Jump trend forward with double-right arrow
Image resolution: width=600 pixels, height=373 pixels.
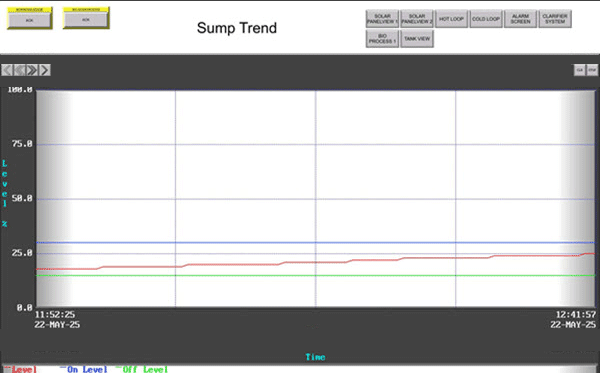32,70
